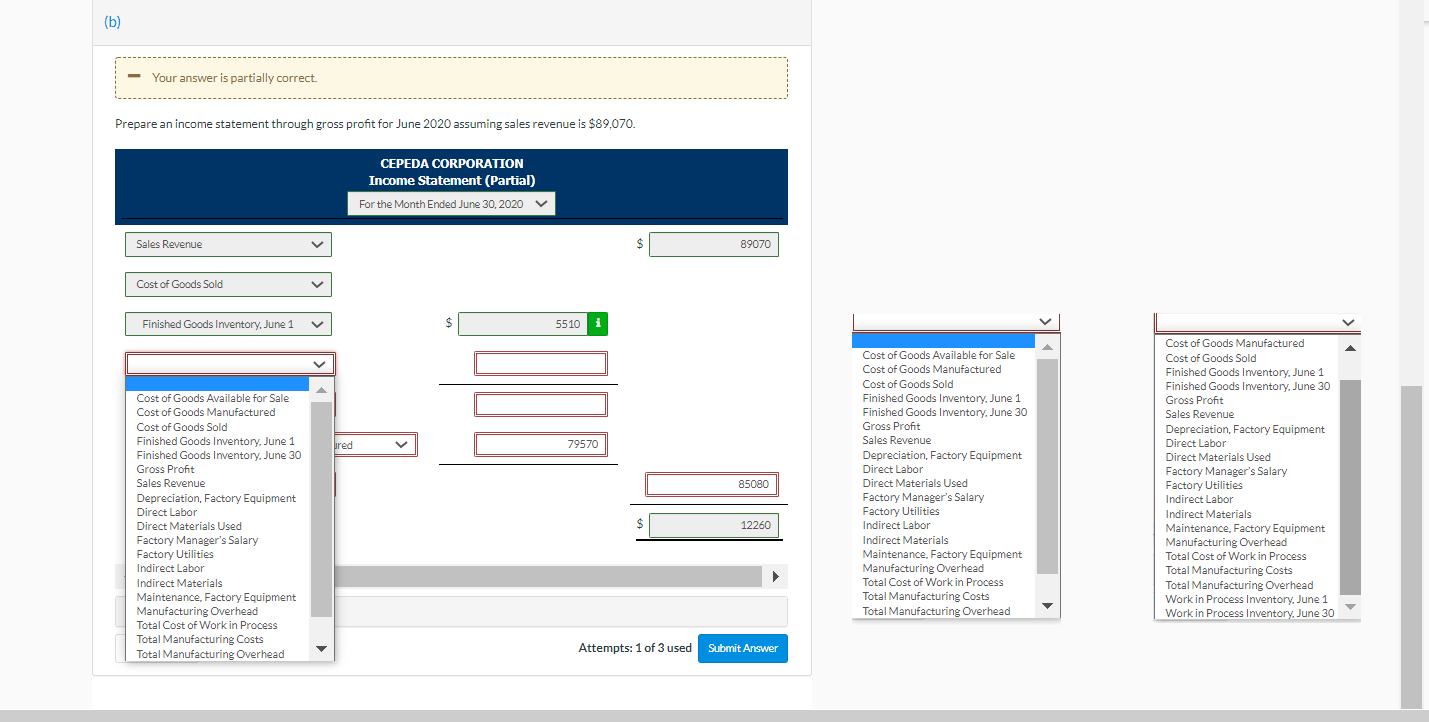Click the green info icon beside 5510
Image resolution: width=1429 pixels, height=722 pixels.
pyautogui.click(x=596, y=323)
